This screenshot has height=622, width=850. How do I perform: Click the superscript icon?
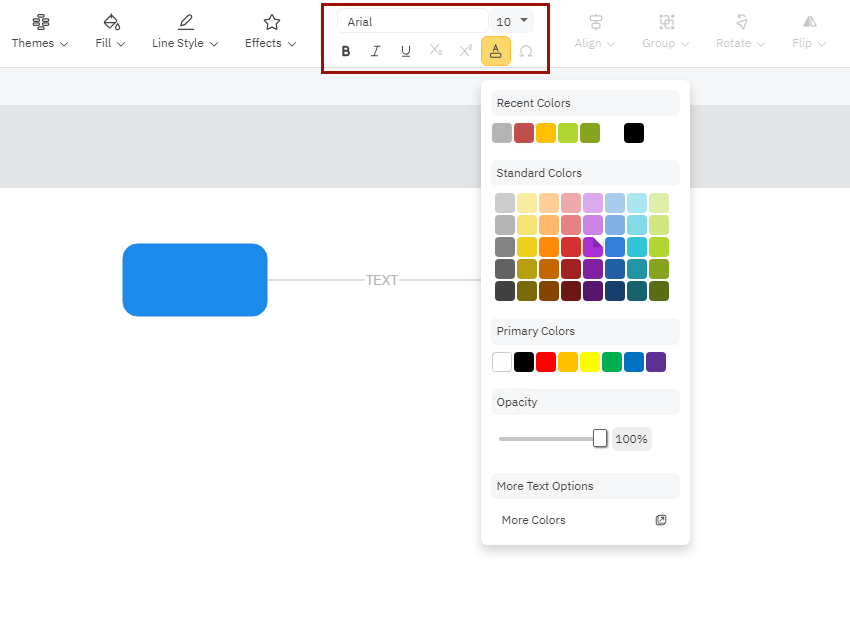466,51
